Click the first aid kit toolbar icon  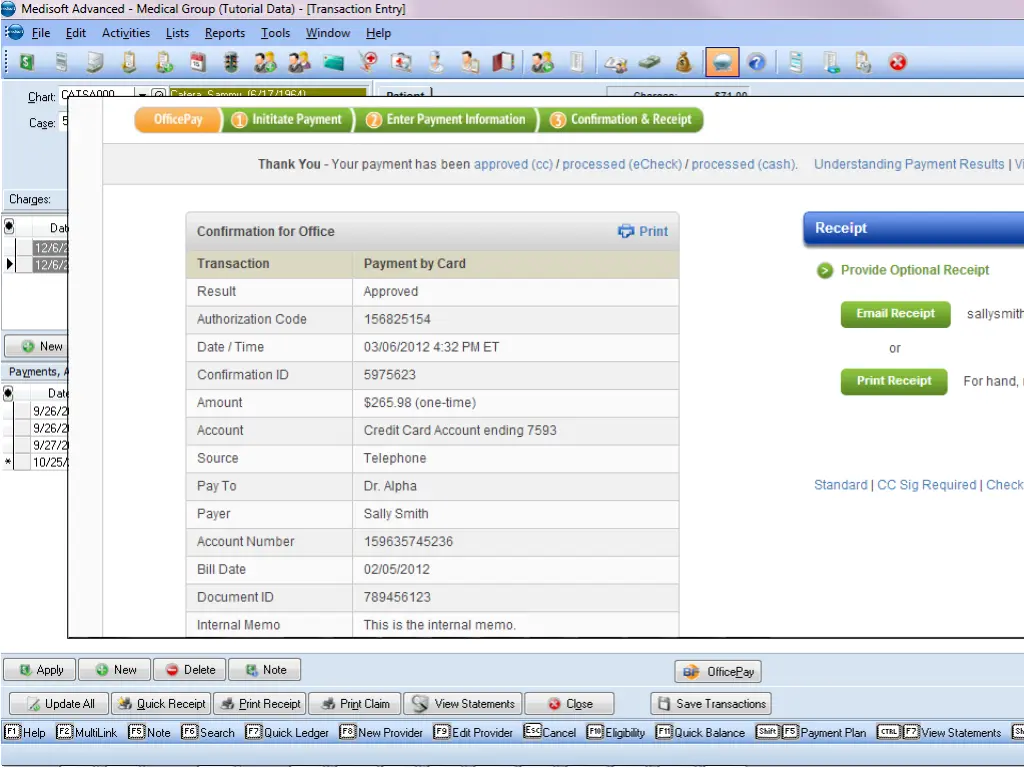(401, 62)
